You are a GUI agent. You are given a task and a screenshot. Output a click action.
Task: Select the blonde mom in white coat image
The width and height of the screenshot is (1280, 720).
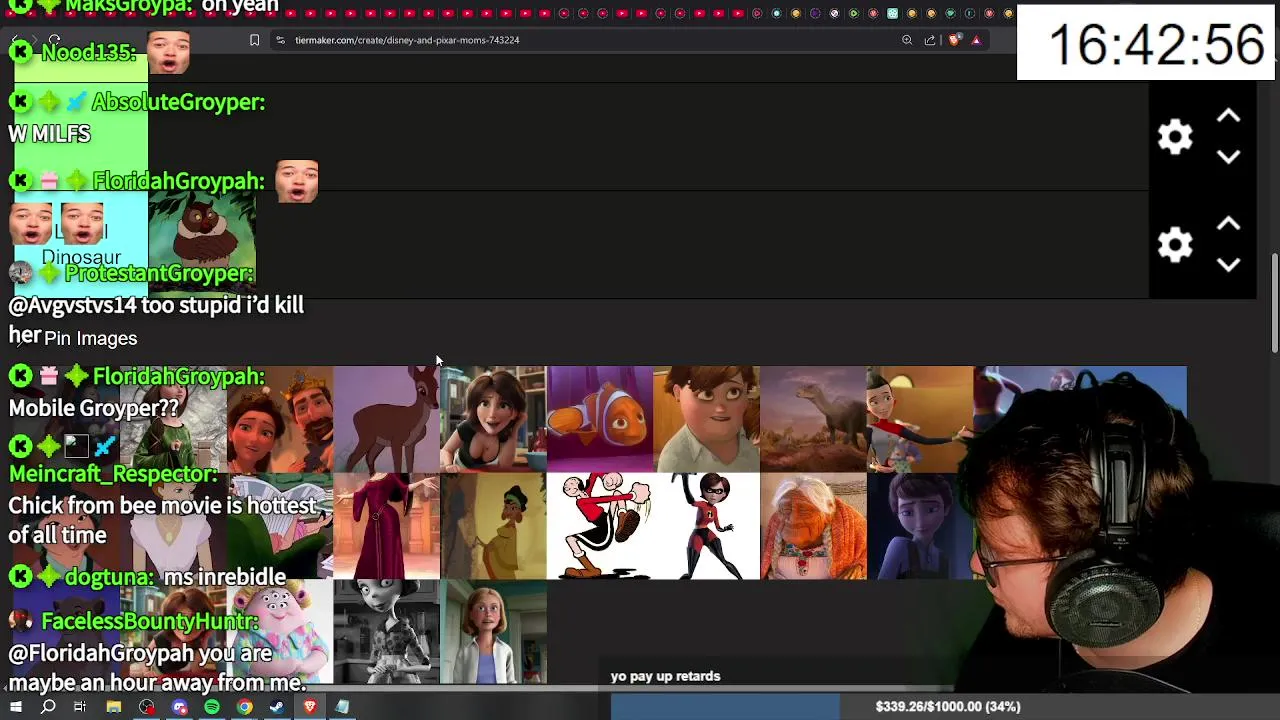coord(493,633)
